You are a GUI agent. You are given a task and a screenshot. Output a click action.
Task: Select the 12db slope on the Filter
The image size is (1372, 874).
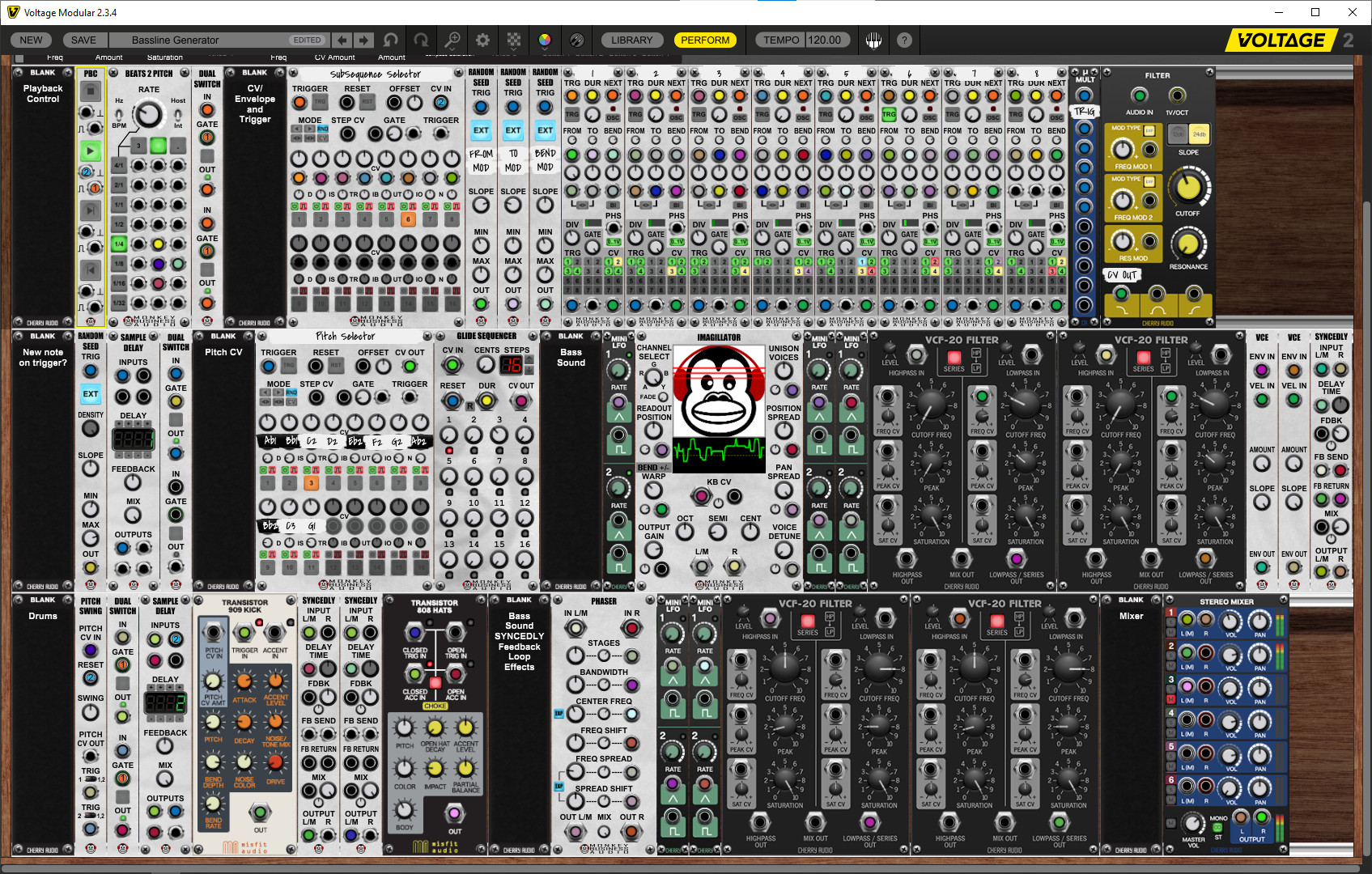coord(1179,134)
